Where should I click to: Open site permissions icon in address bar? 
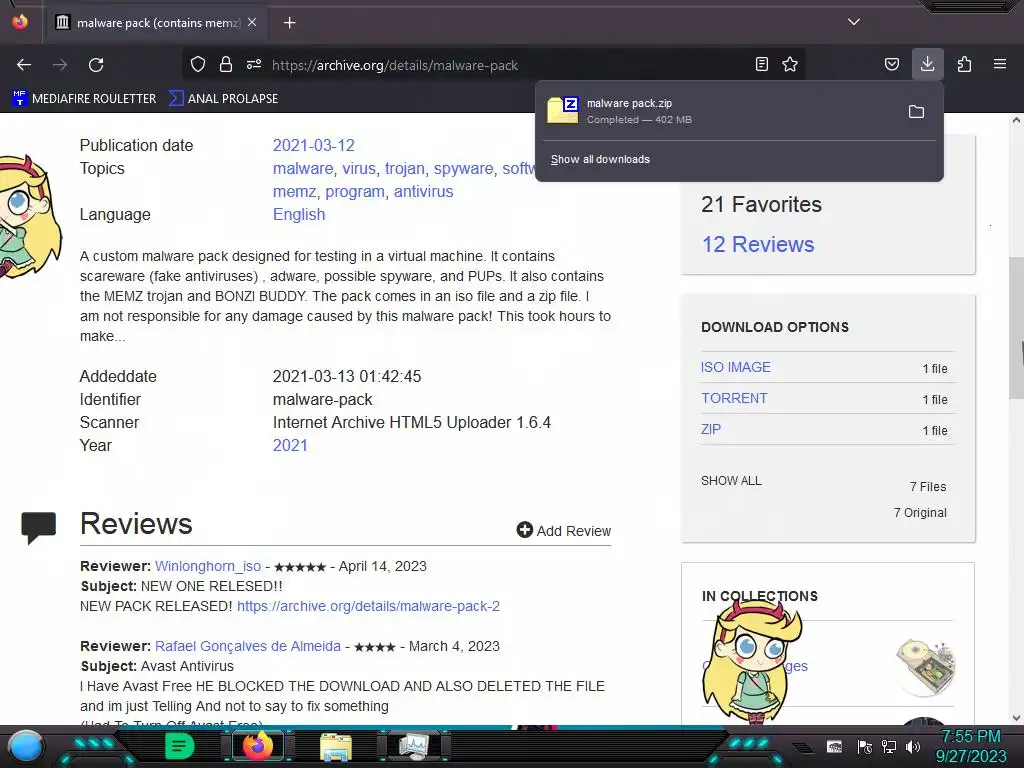(x=254, y=64)
